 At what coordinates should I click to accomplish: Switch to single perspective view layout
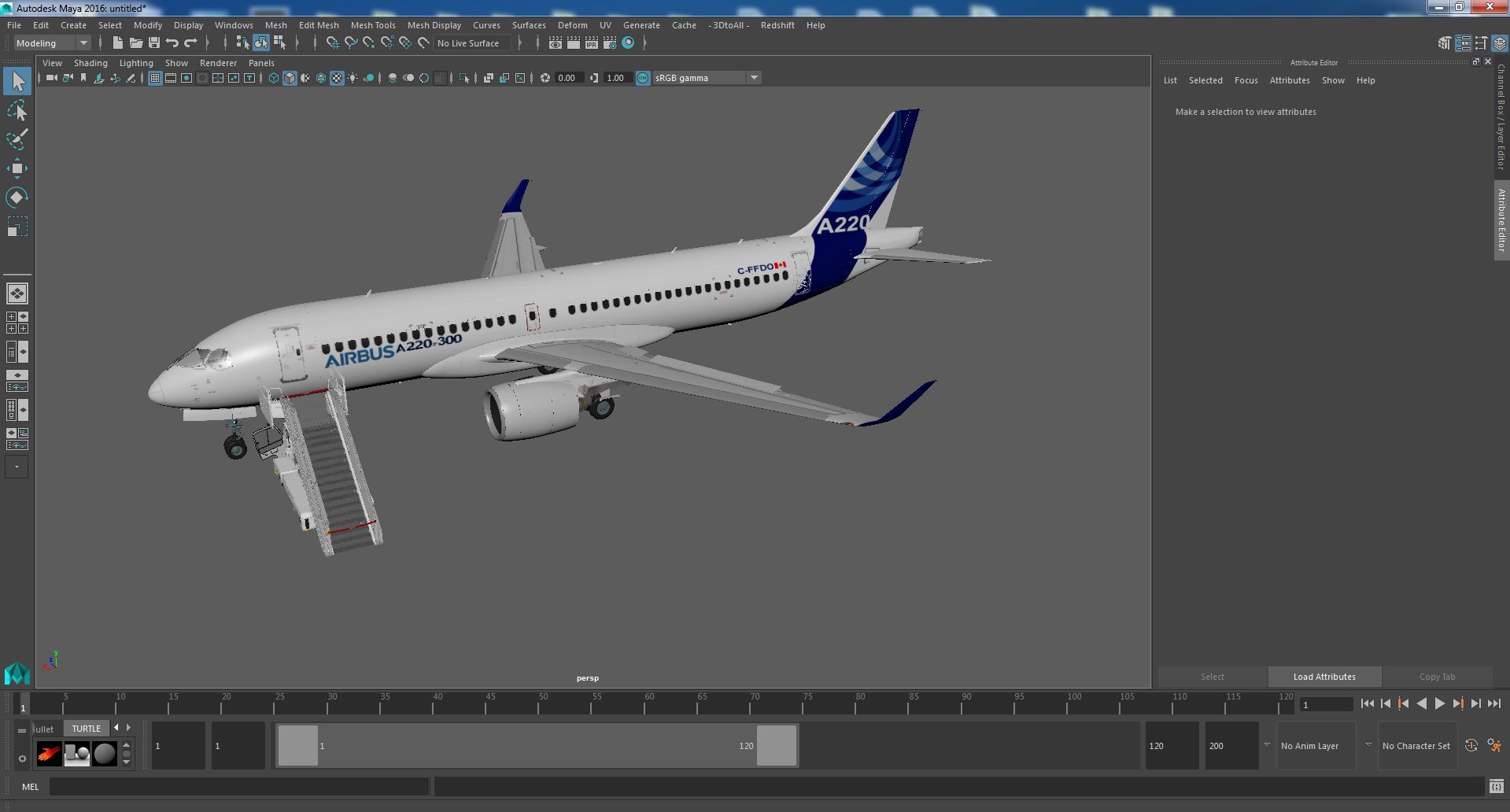(x=17, y=293)
